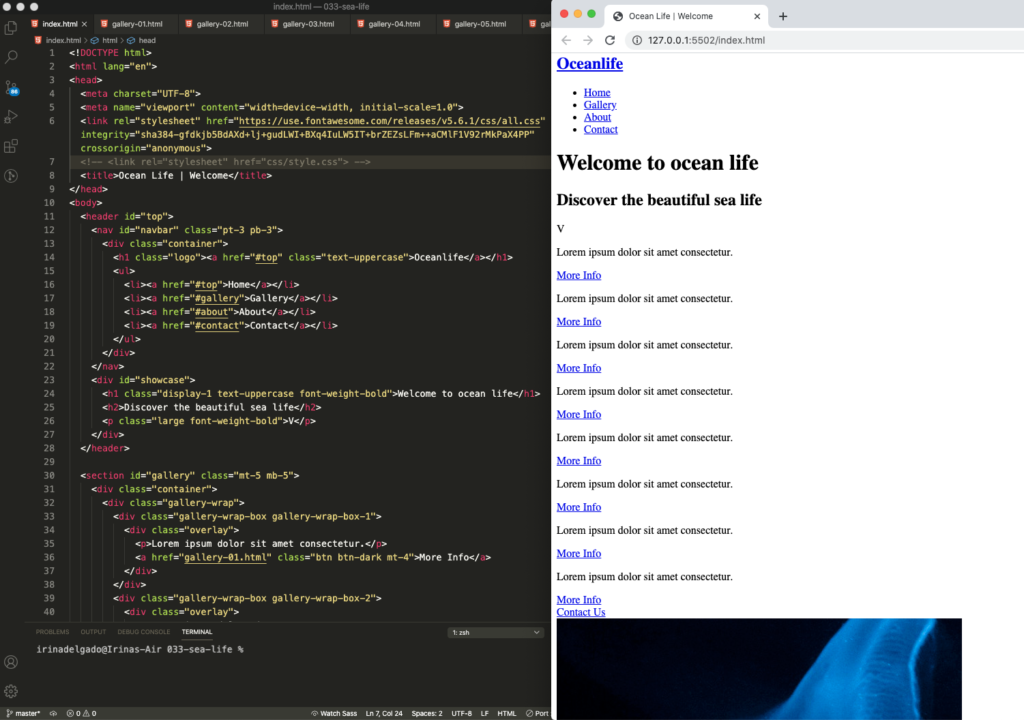Viewport: 1024px width, 720px height.
Task: Open the Manage gear icon in VS Code
Action: click(11, 691)
